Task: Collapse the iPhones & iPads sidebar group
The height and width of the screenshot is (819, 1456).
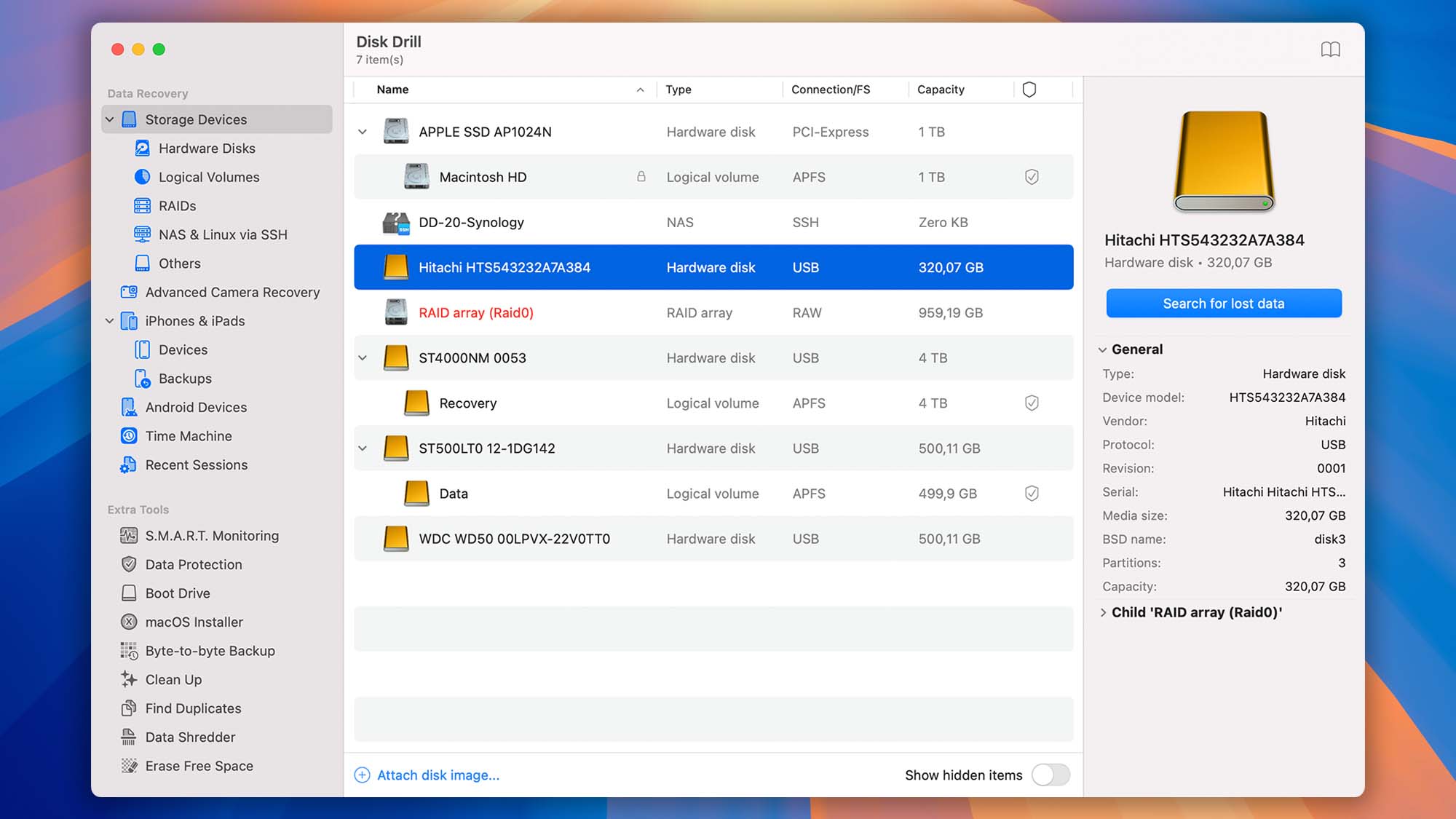Action: [109, 321]
